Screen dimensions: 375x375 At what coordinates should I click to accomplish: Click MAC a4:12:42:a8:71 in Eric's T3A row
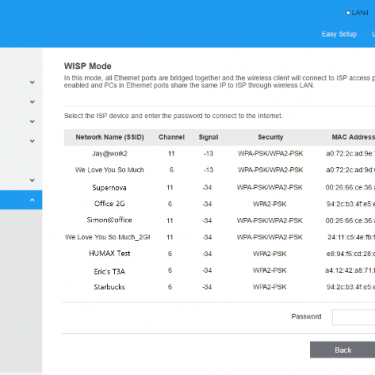pyautogui.click(x=350, y=270)
